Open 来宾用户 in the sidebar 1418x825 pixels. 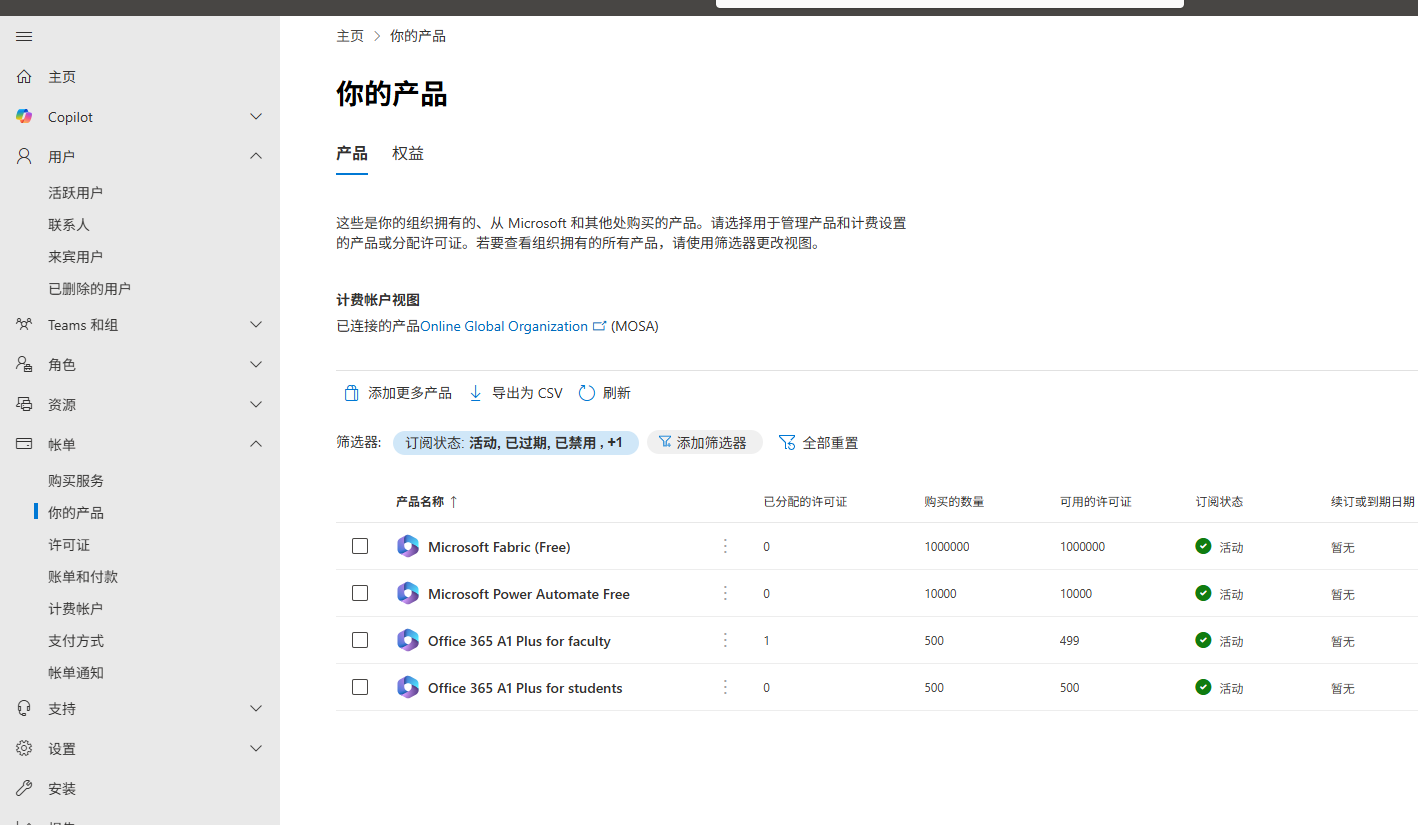76,257
